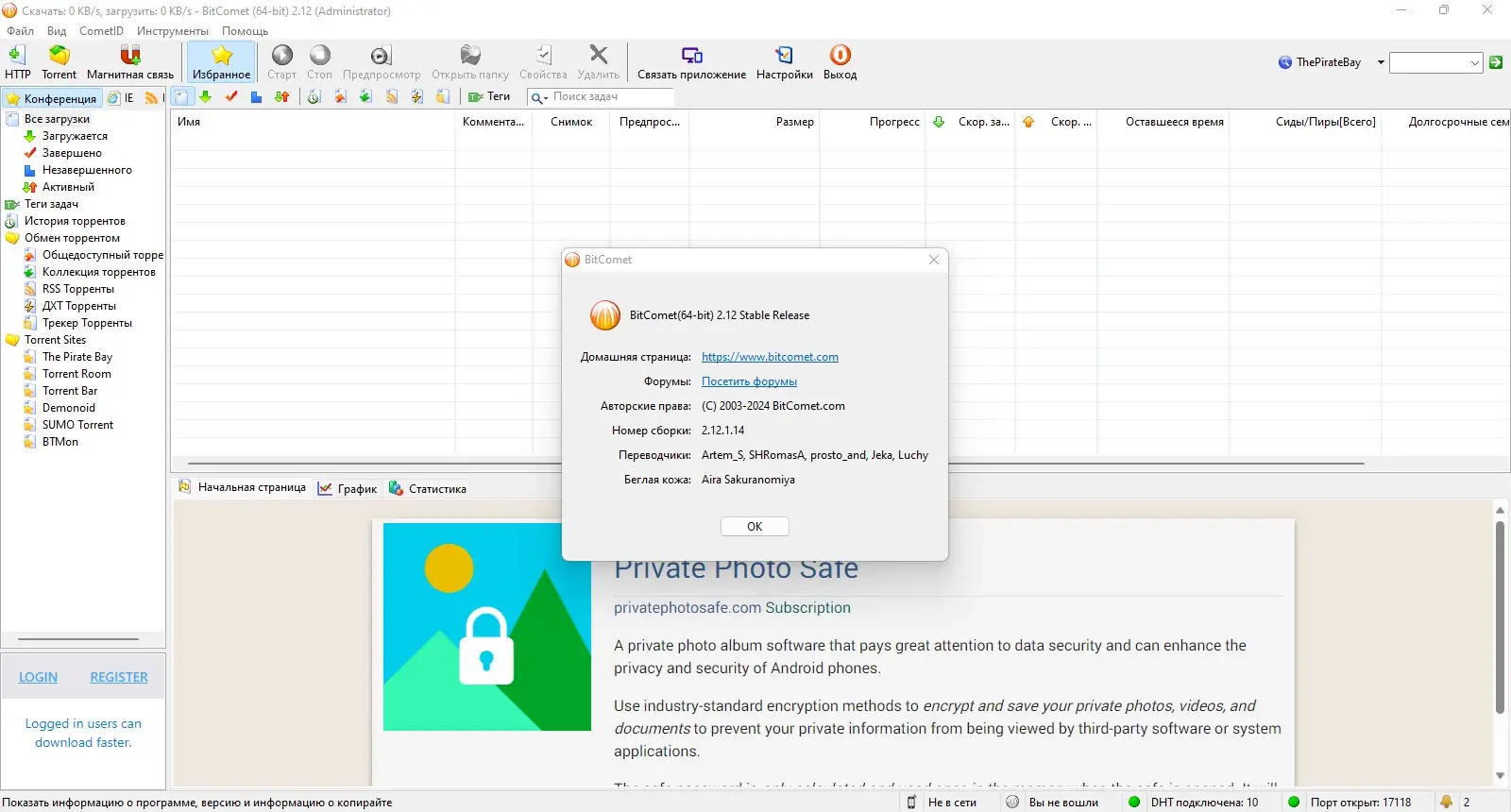
Task: Click the up-down arrows active filter icon
Action: tap(281, 96)
